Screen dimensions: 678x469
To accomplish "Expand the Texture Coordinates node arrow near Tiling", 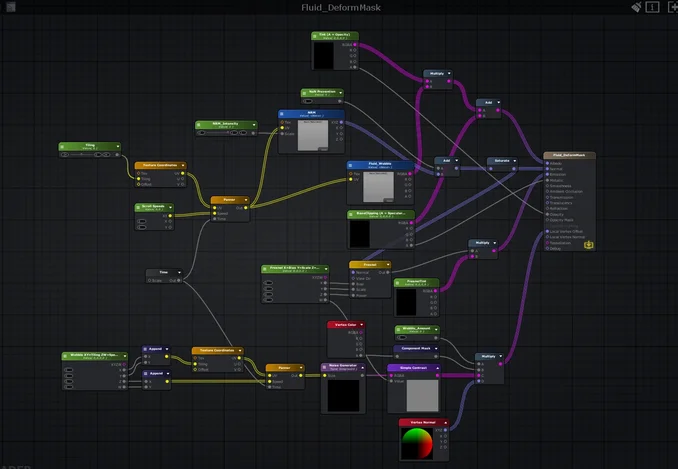I will point(184,165).
